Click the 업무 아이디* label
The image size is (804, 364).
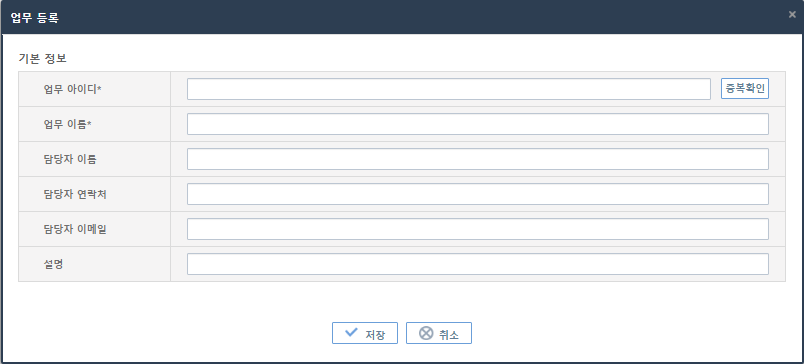72,89
